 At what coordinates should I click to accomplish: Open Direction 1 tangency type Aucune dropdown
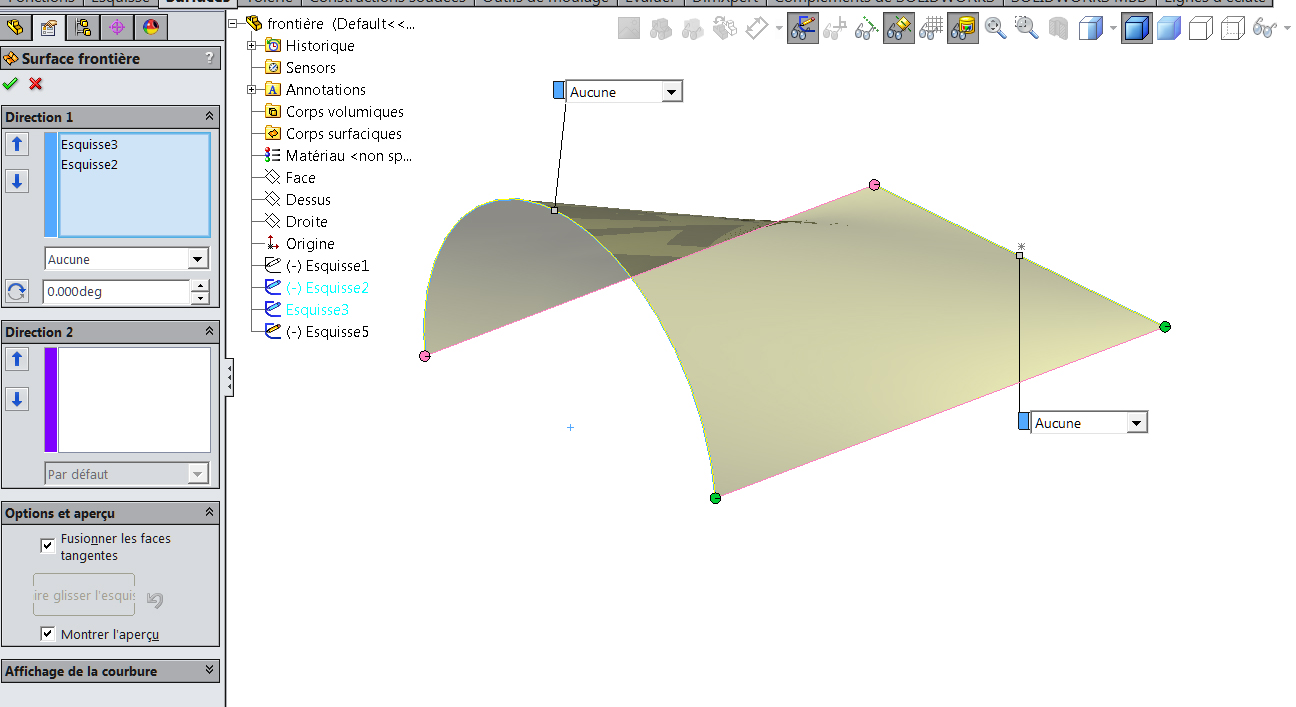(197, 260)
